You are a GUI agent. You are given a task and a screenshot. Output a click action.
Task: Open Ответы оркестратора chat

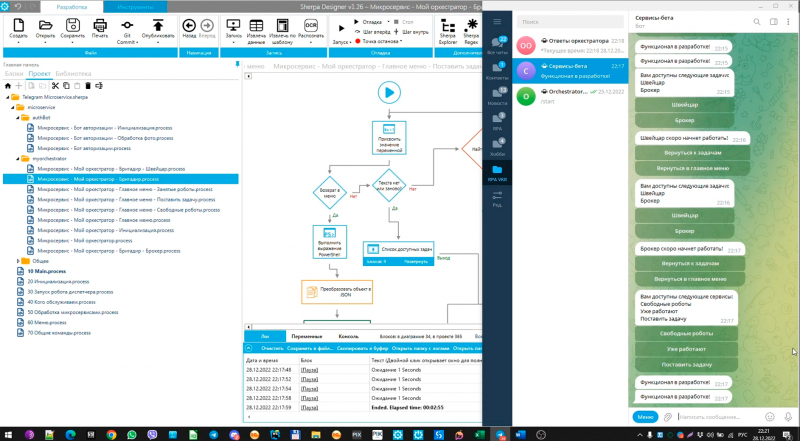pyautogui.click(x=570, y=45)
